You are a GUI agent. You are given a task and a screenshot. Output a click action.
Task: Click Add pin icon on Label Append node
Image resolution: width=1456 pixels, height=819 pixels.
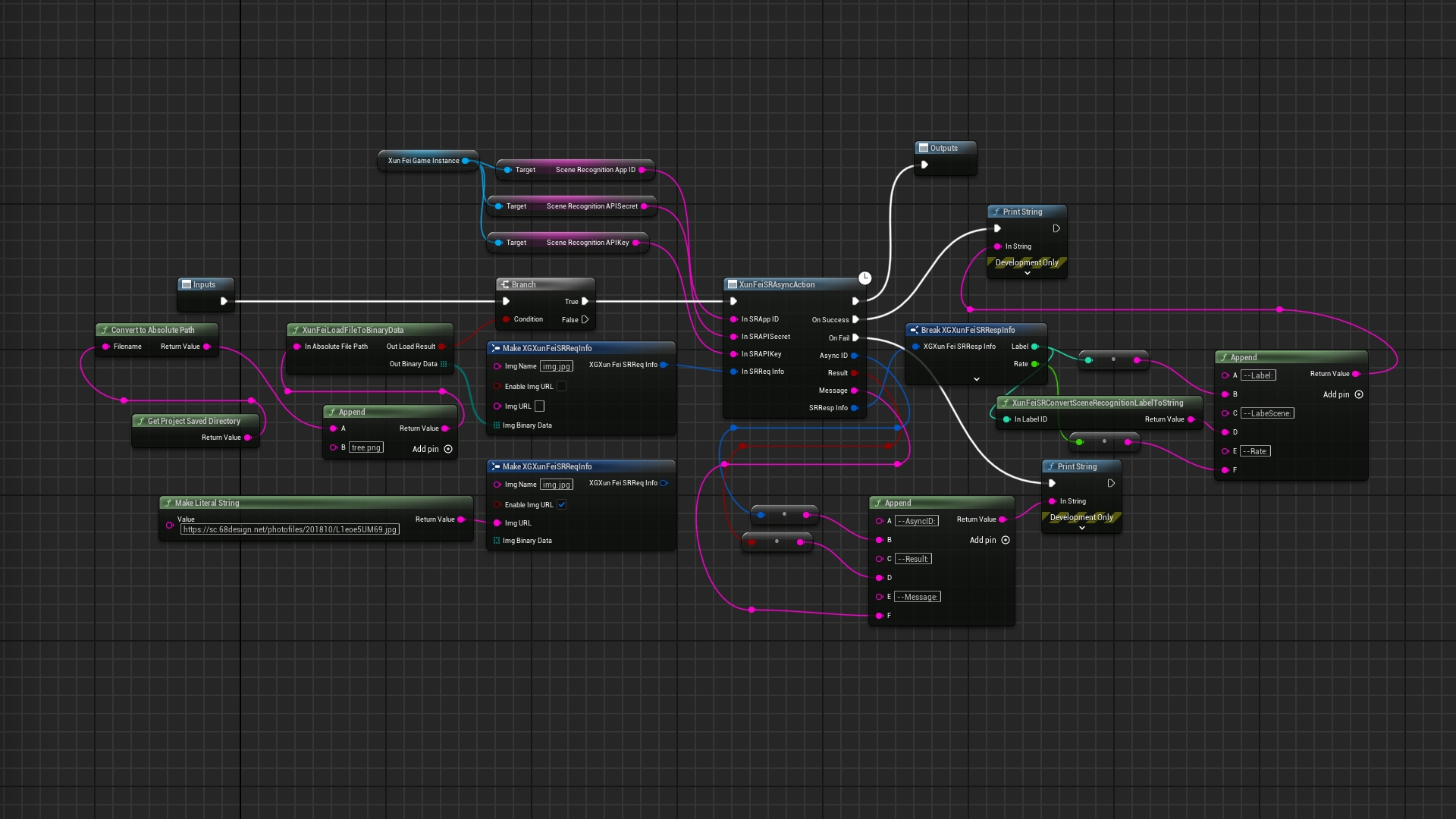point(1359,394)
